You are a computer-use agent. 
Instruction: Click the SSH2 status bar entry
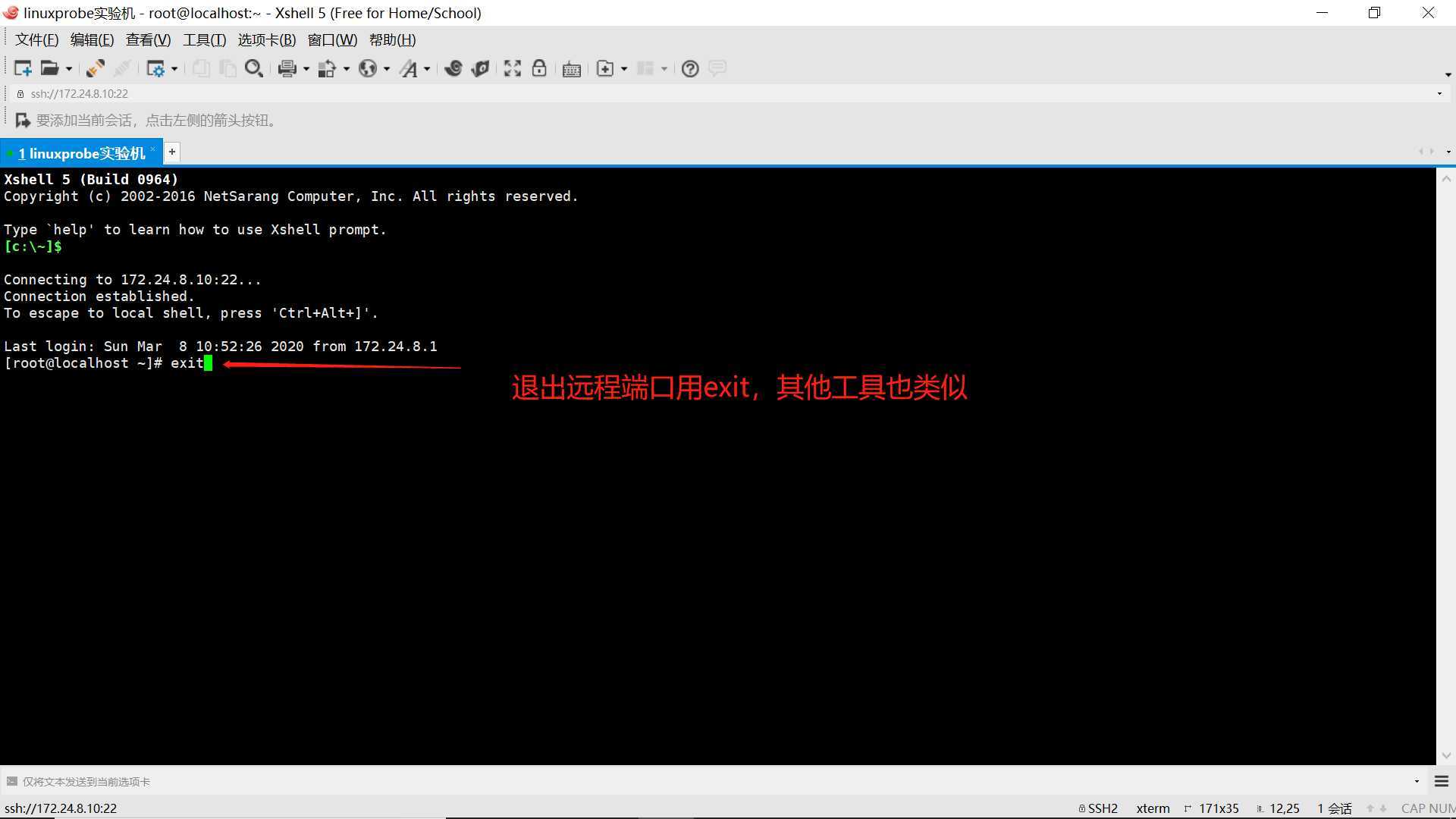1098,808
